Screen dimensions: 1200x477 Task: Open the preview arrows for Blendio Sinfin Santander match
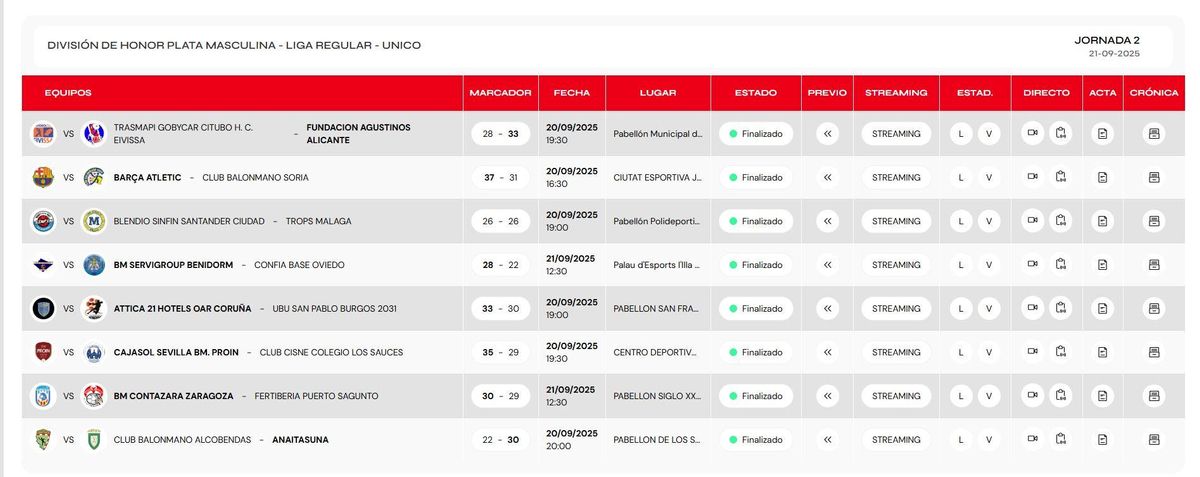coord(827,221)
